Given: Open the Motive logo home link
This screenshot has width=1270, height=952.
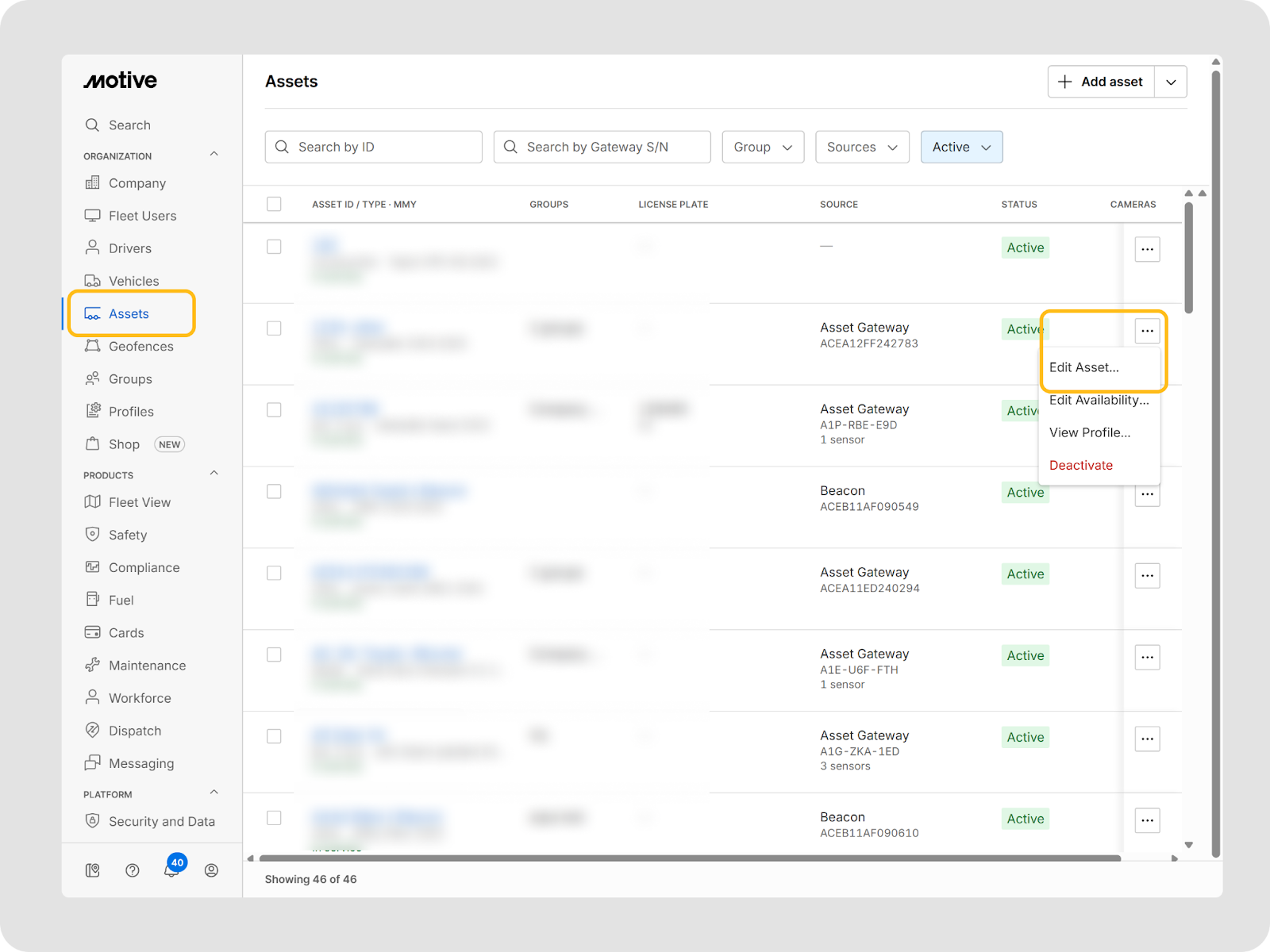Looking at the screenshot, I should [x=121, y=81].
